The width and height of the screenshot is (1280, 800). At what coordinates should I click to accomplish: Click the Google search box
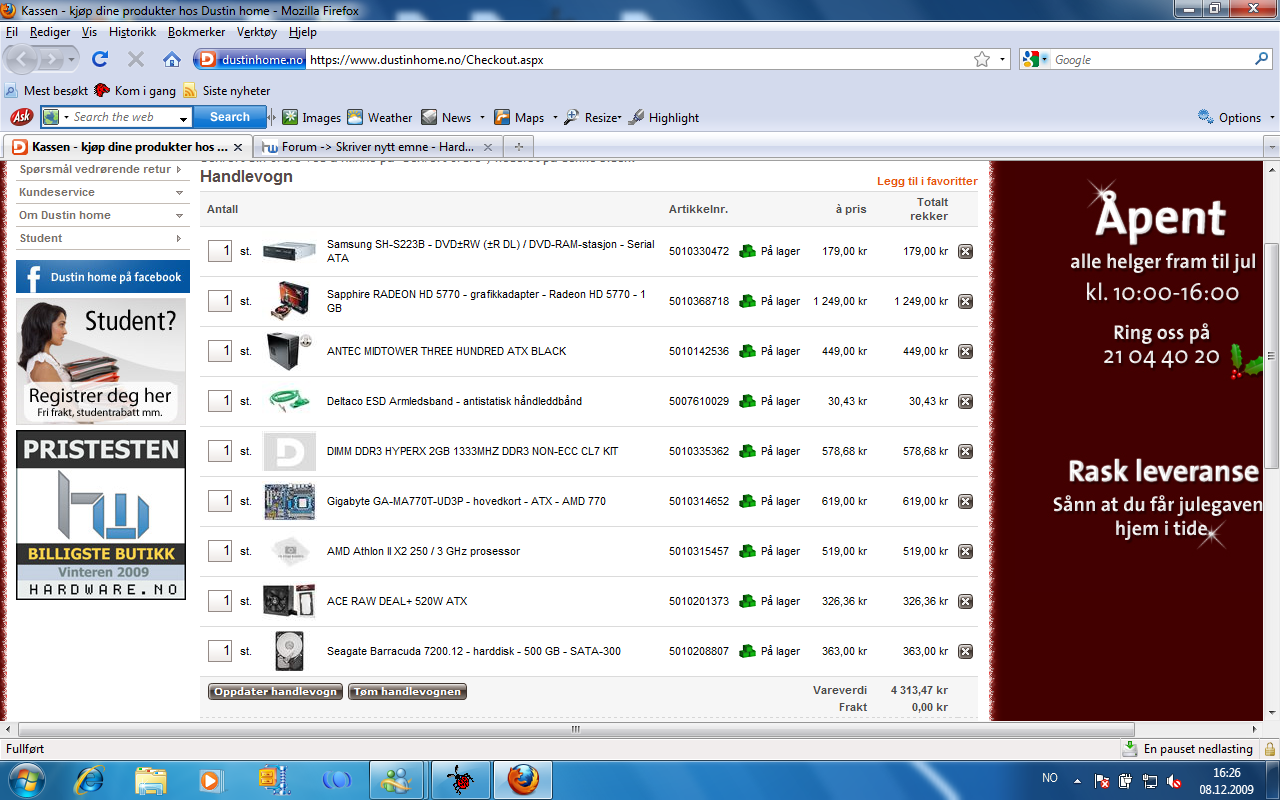[1144, 60]
